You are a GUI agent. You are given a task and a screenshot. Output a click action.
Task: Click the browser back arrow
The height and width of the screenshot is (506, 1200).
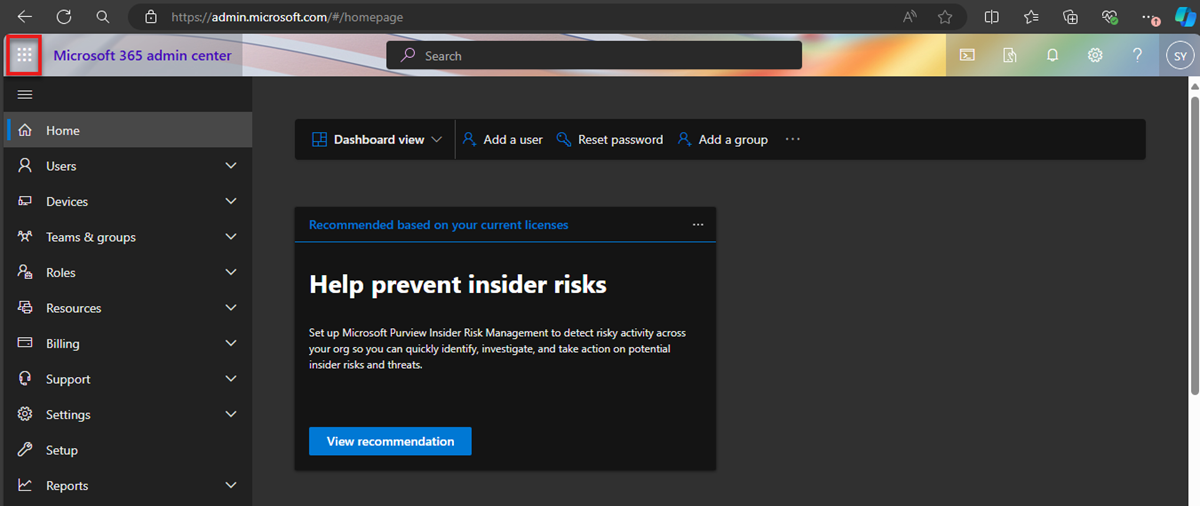[x=25, y=17]
